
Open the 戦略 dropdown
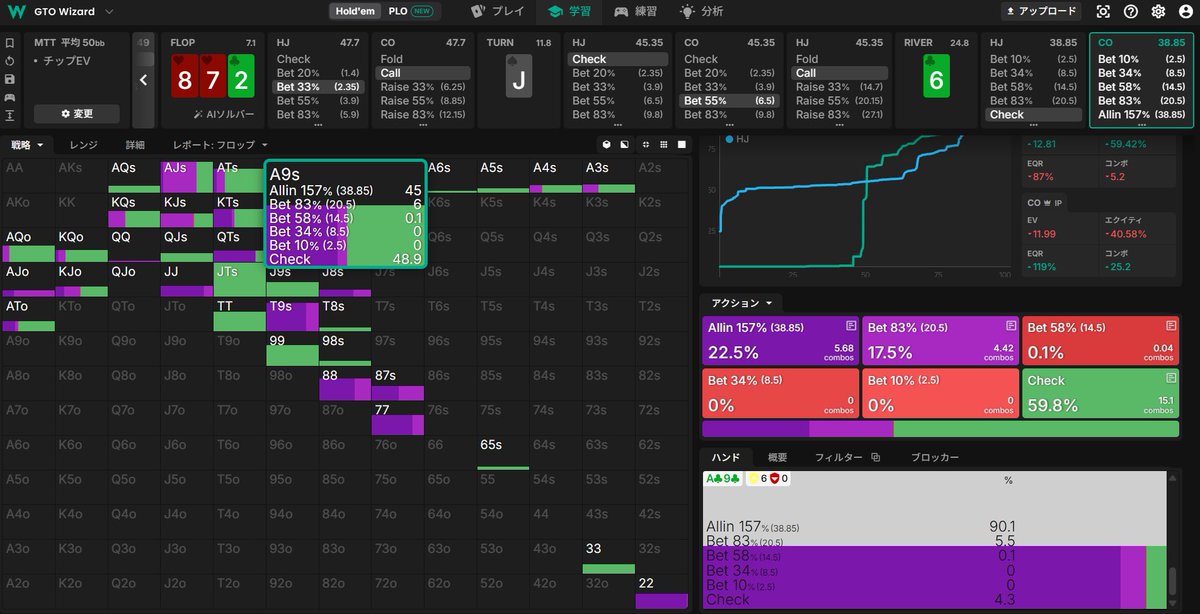tap(27, 145)
